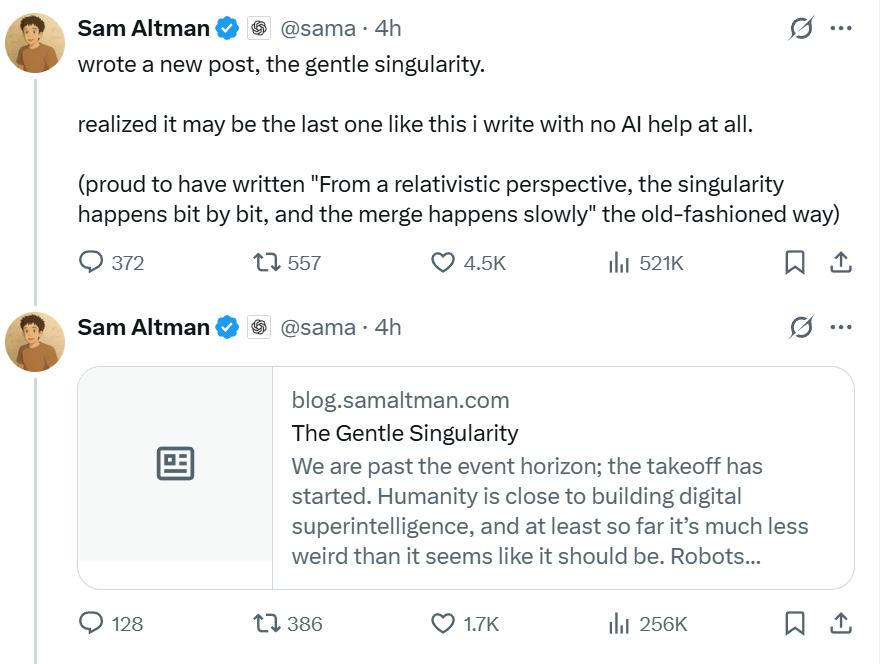
Task: Reply to the first Sam Altman post
Action: [92, 262]
